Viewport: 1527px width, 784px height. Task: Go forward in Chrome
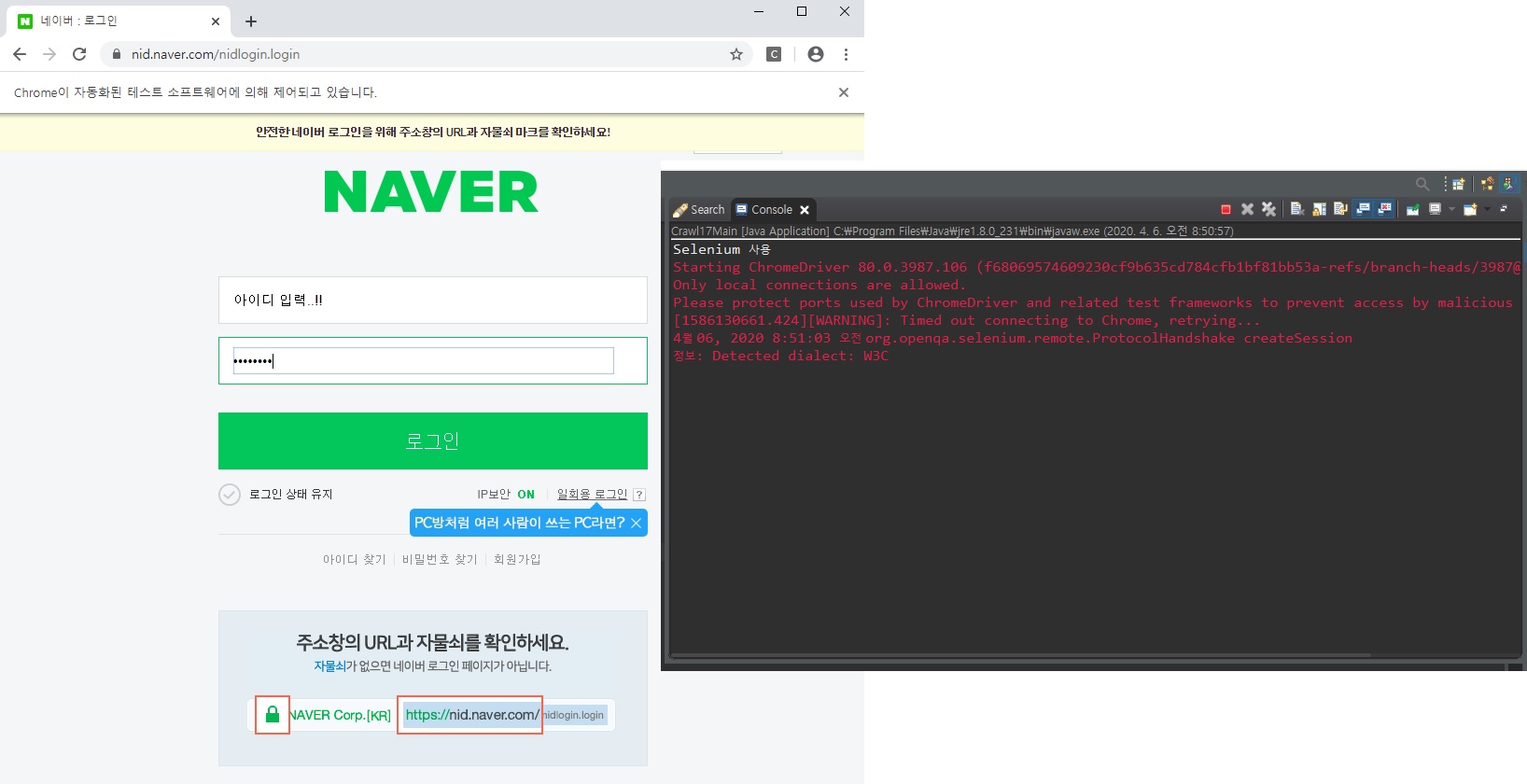49,54
